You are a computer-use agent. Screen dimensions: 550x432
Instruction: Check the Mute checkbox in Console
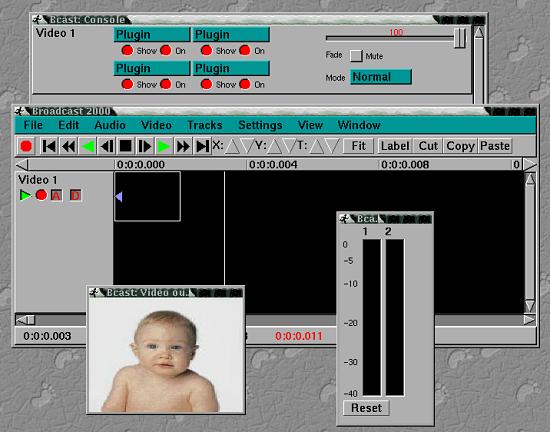point(356,56)
